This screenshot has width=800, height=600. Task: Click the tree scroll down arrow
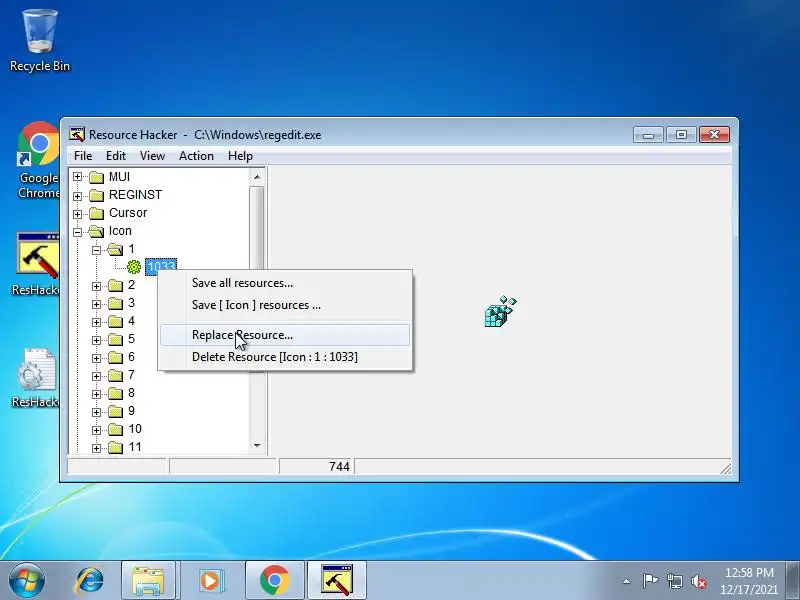[x=257, y=445]
